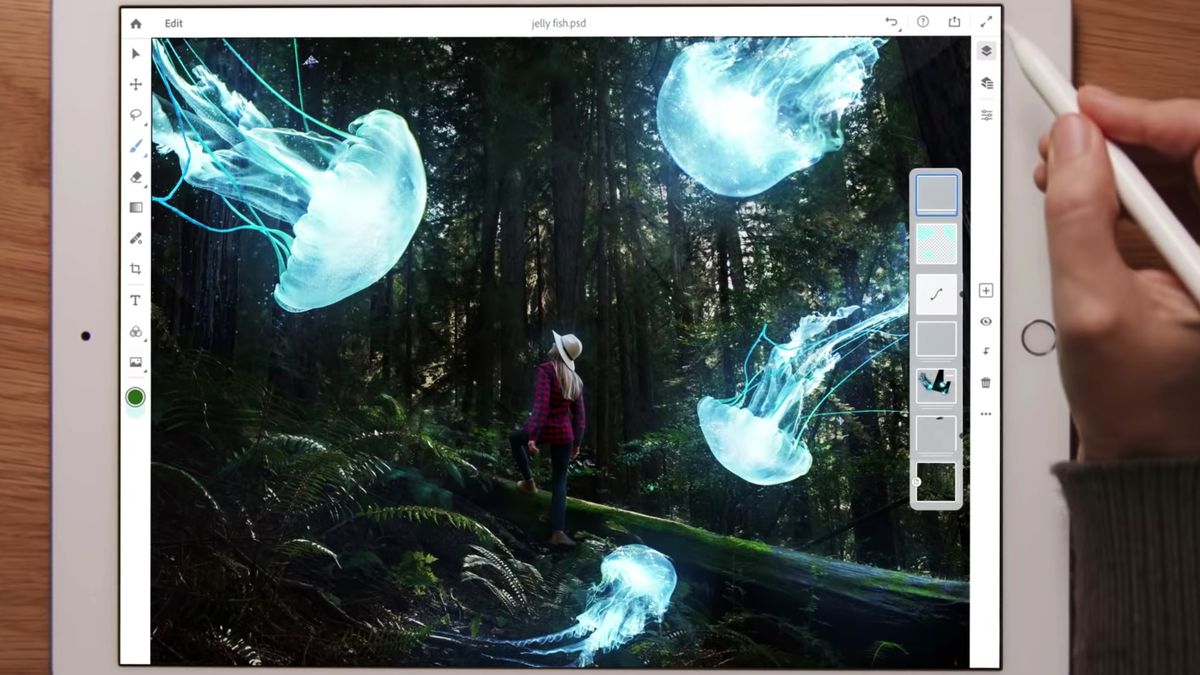This screenshot has height=675, width=1200.
Task: Open the Edit menu
Action: pos(173,22)
